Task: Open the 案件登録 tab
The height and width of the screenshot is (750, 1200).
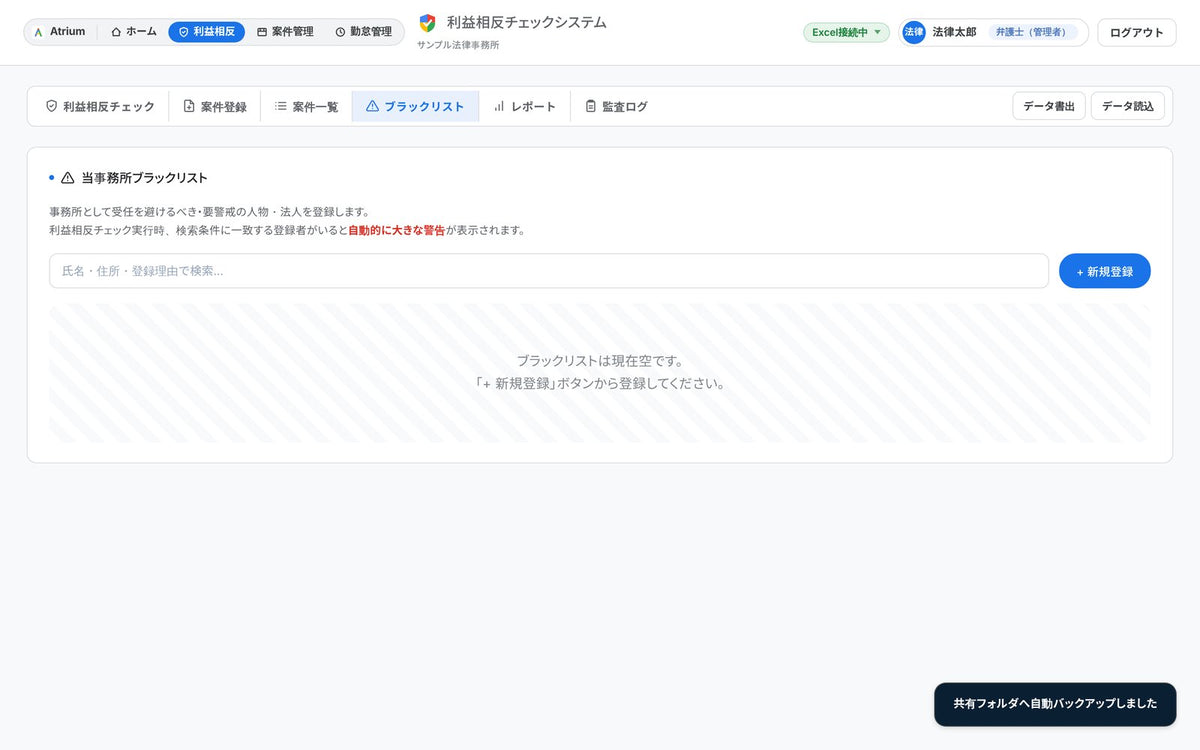Action: click(215, 106)
